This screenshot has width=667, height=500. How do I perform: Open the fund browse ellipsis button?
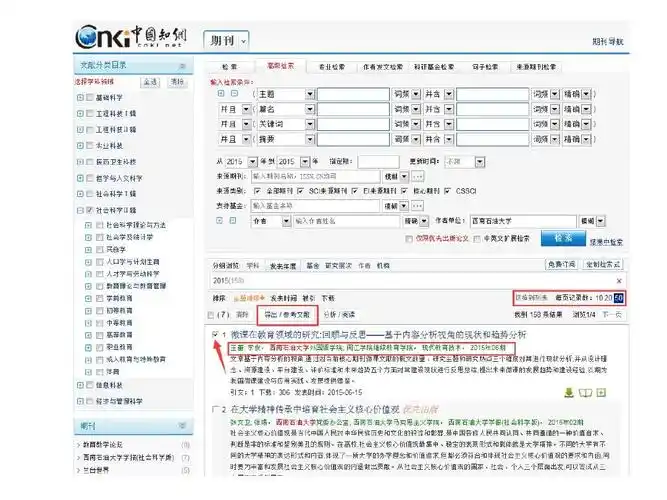tap(418, 206)
